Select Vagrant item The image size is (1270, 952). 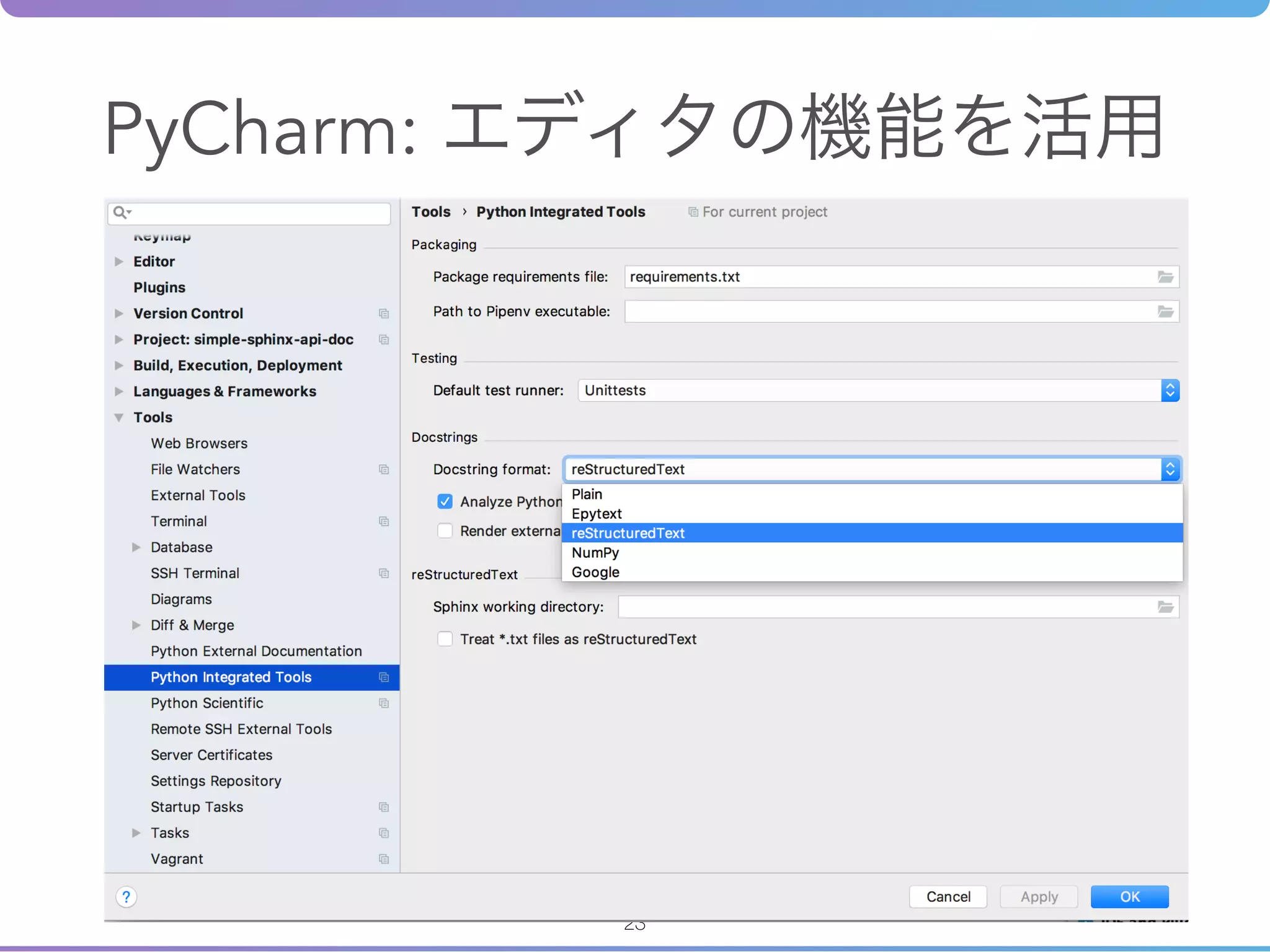tap(177, 860)
